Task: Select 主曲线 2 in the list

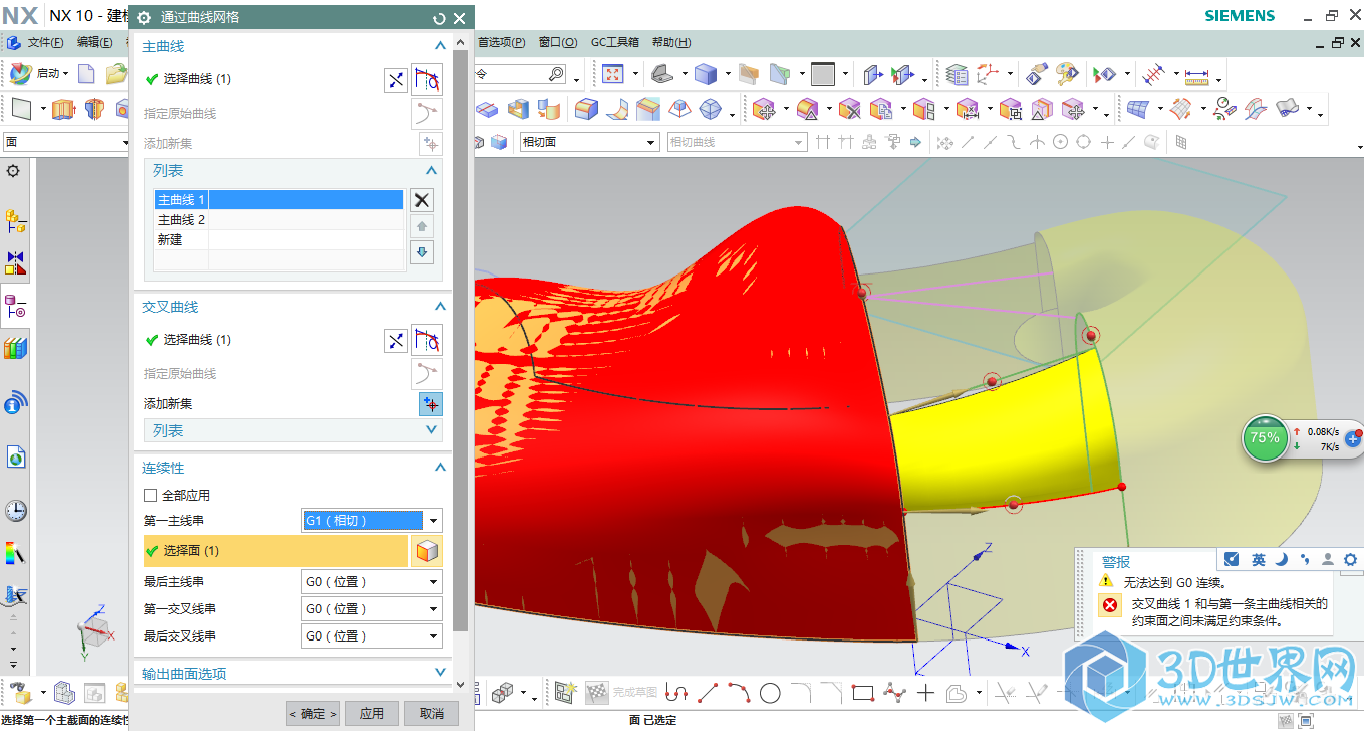Action: point(279,220)
